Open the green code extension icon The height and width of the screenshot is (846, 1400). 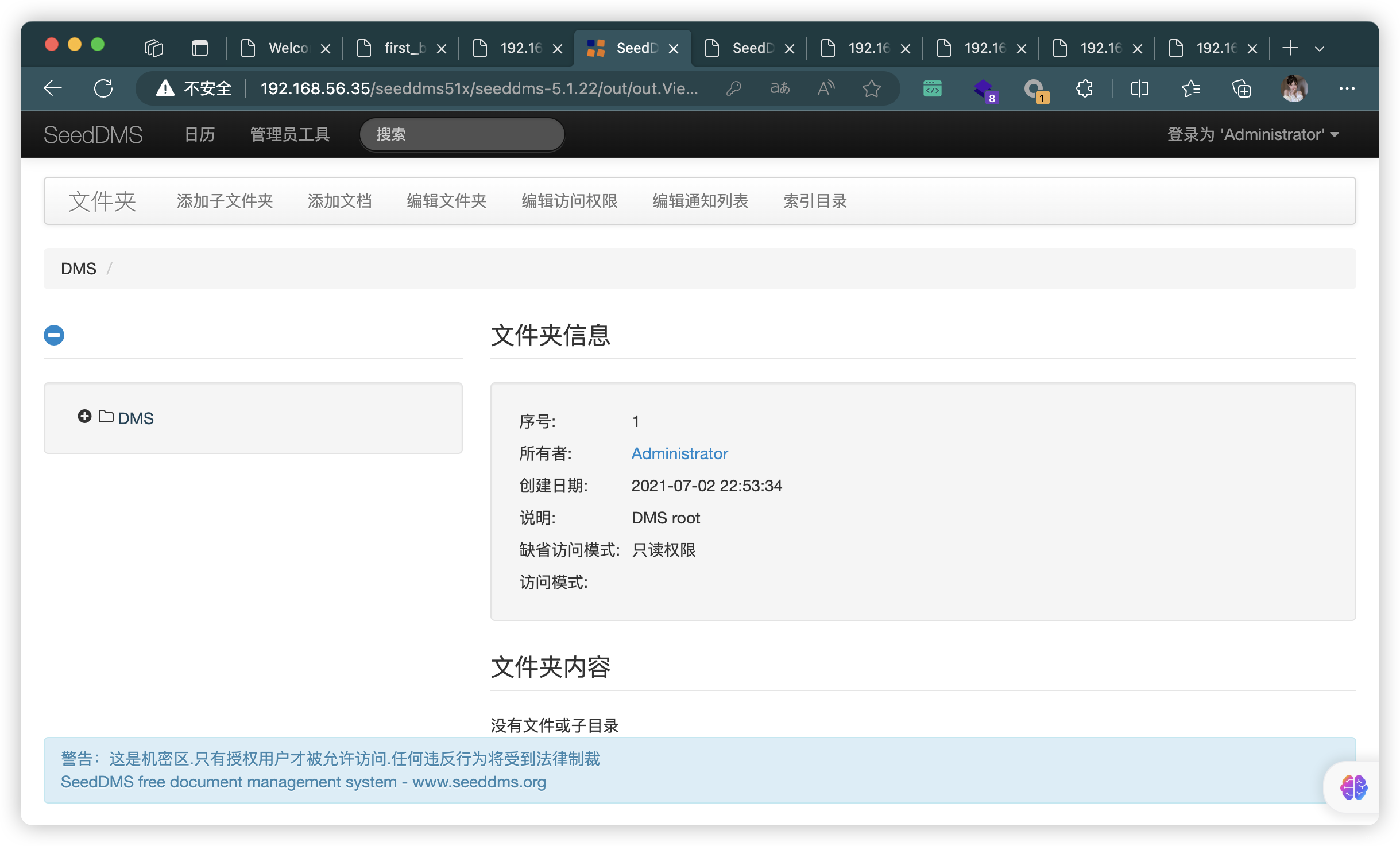point(933,88)
